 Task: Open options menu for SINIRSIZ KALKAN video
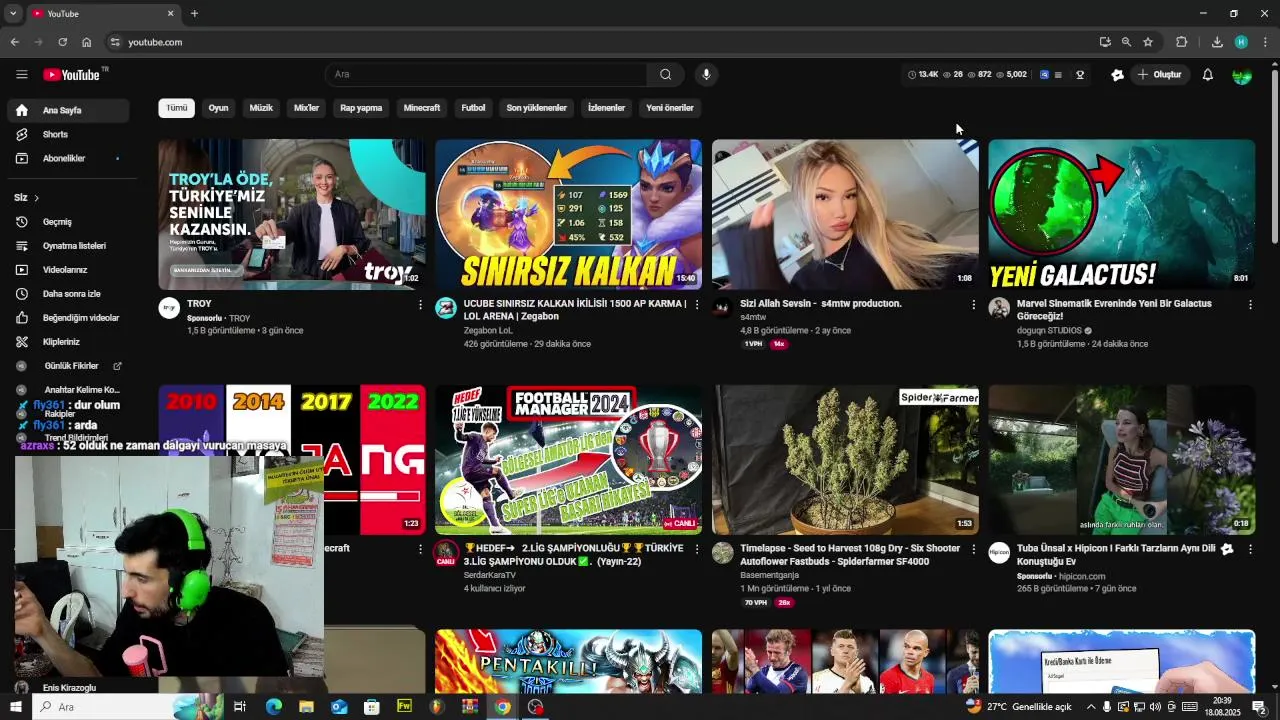tap(697, 305)
